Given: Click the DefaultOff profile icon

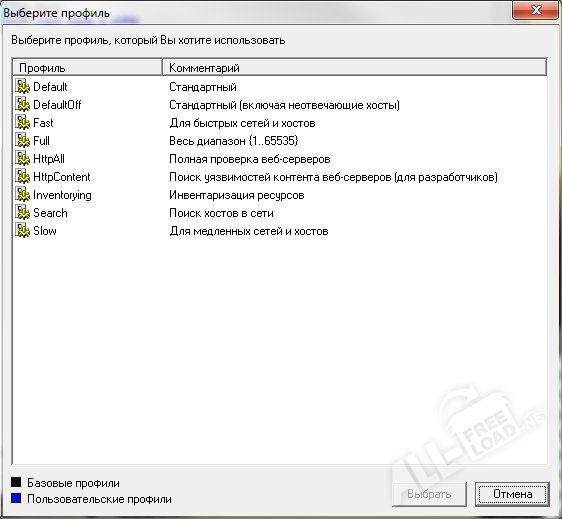Looking at the screenshot, I should click(23, 105).
